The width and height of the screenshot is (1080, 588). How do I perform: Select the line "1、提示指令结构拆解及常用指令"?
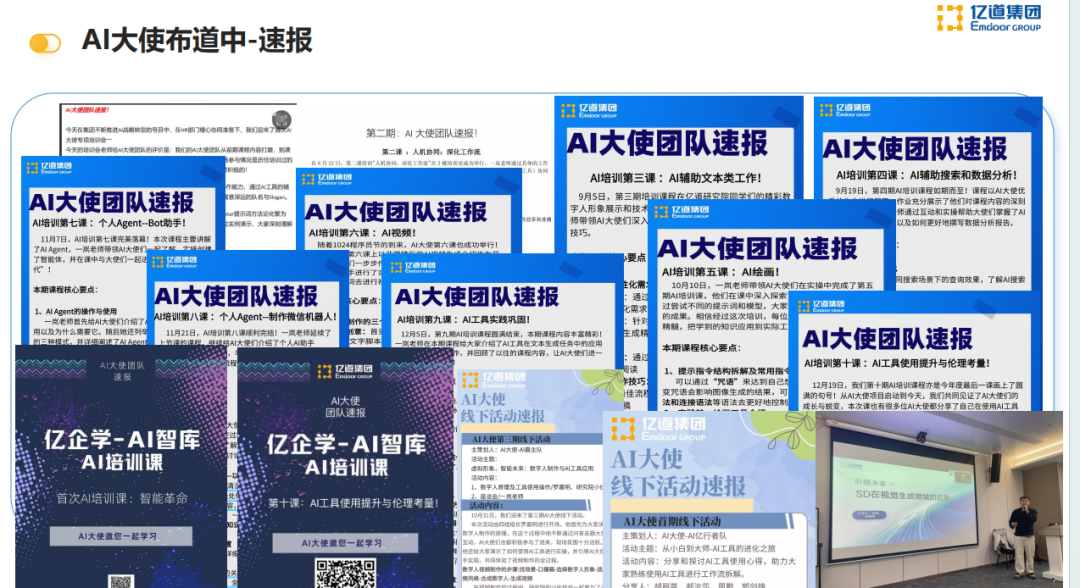(727, 370)
